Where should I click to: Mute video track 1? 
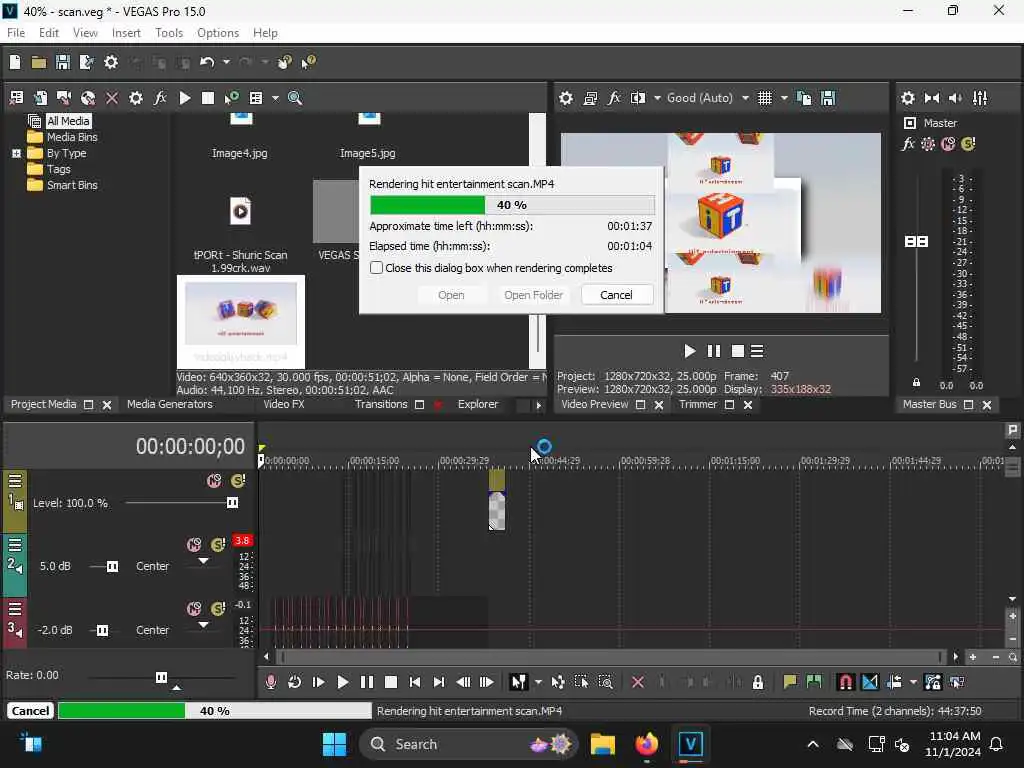click(214, 481)
